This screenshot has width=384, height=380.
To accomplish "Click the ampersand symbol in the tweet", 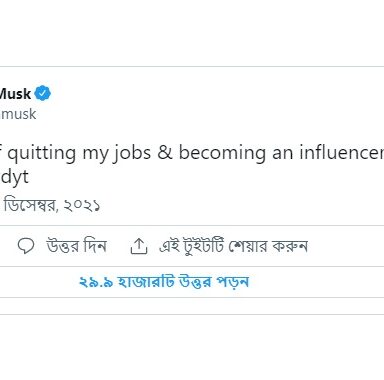I will (165, 153).
